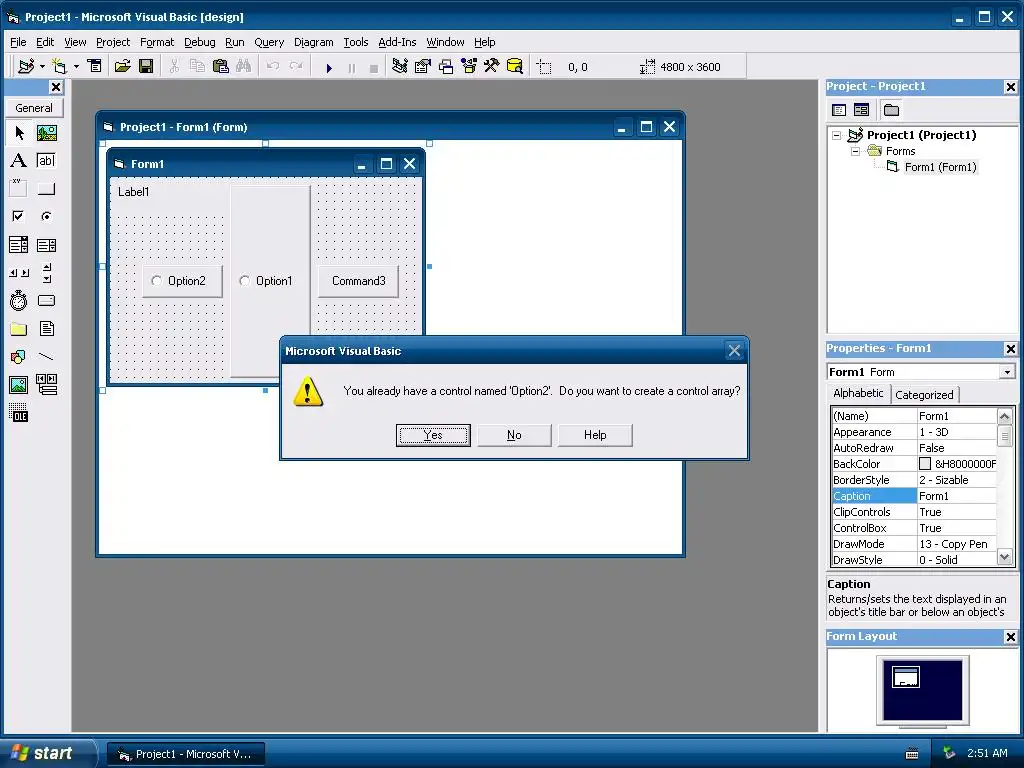Image resolution: width=1024 pixels, height=768 pixels.
Task: Select the PictureBox tool in toolbox
Action: click(46, 133)
